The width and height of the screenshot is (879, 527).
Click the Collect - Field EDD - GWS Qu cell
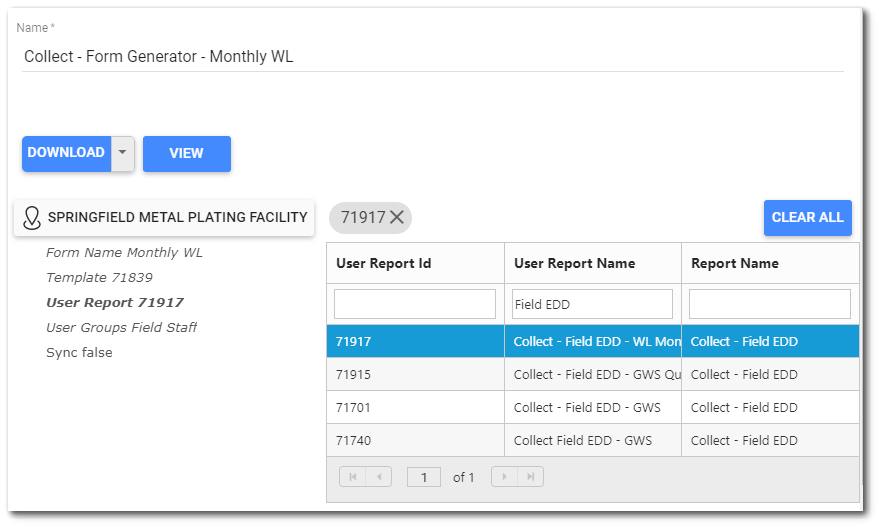pos(593,375)
